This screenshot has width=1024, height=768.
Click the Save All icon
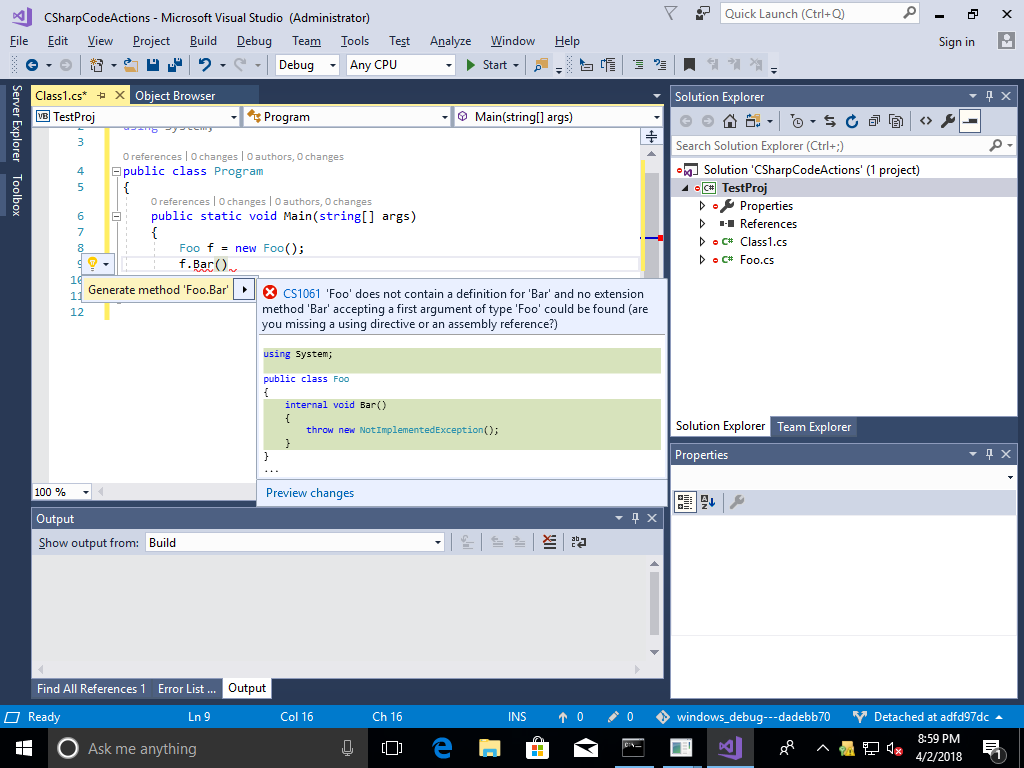pos(174,65)
